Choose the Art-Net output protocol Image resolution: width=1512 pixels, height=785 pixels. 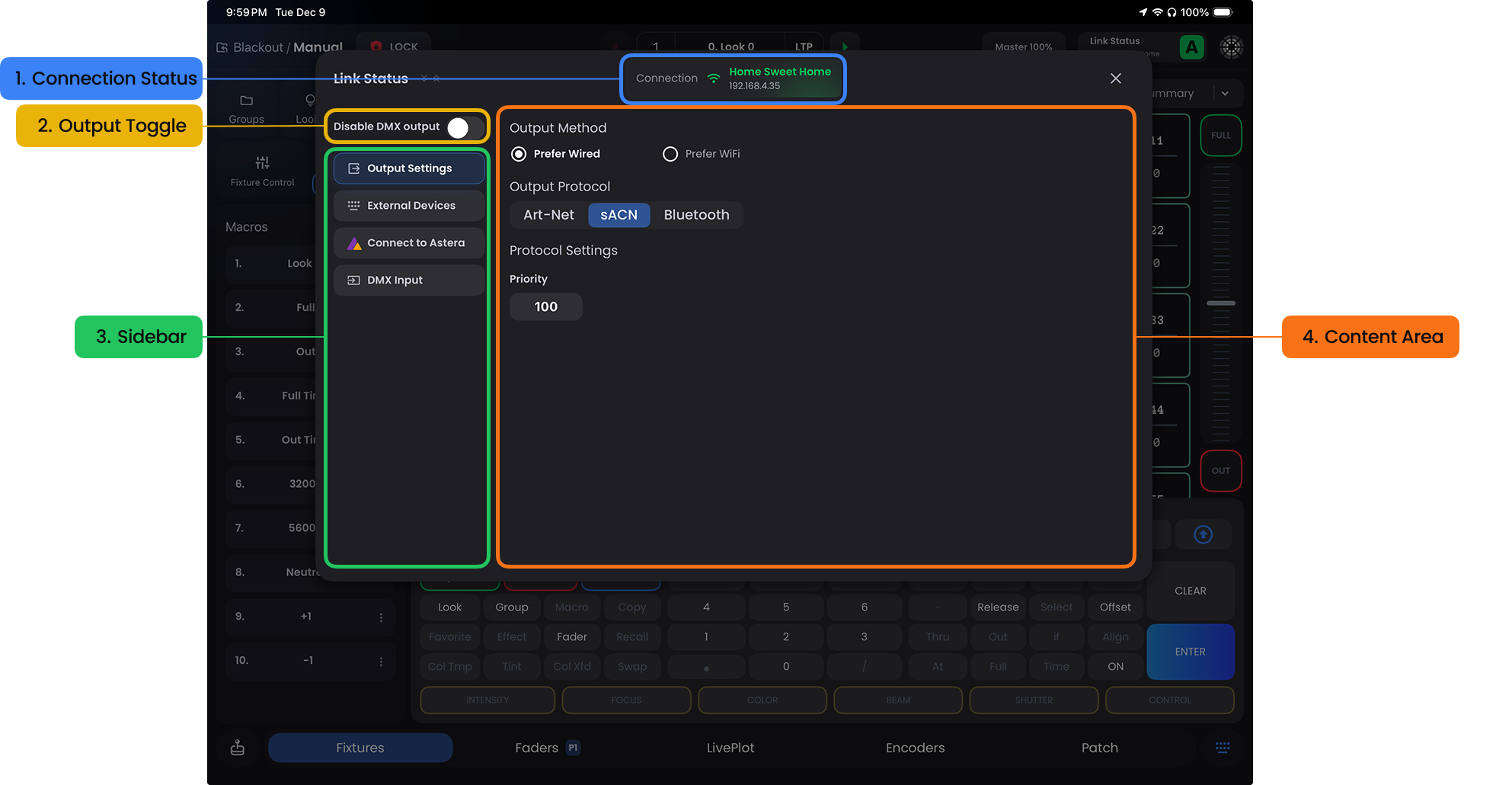[548, 215]
